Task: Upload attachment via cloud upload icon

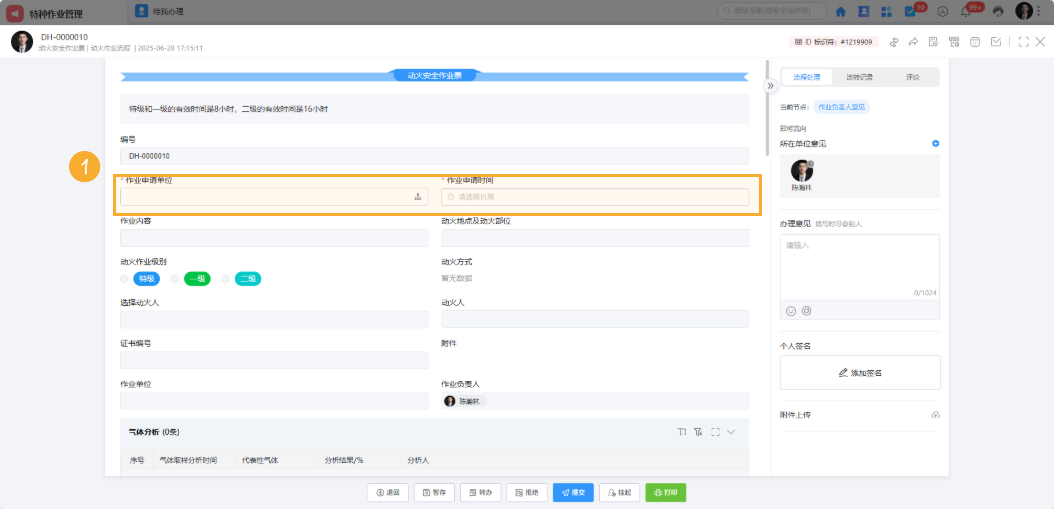Action: [935, 416]
